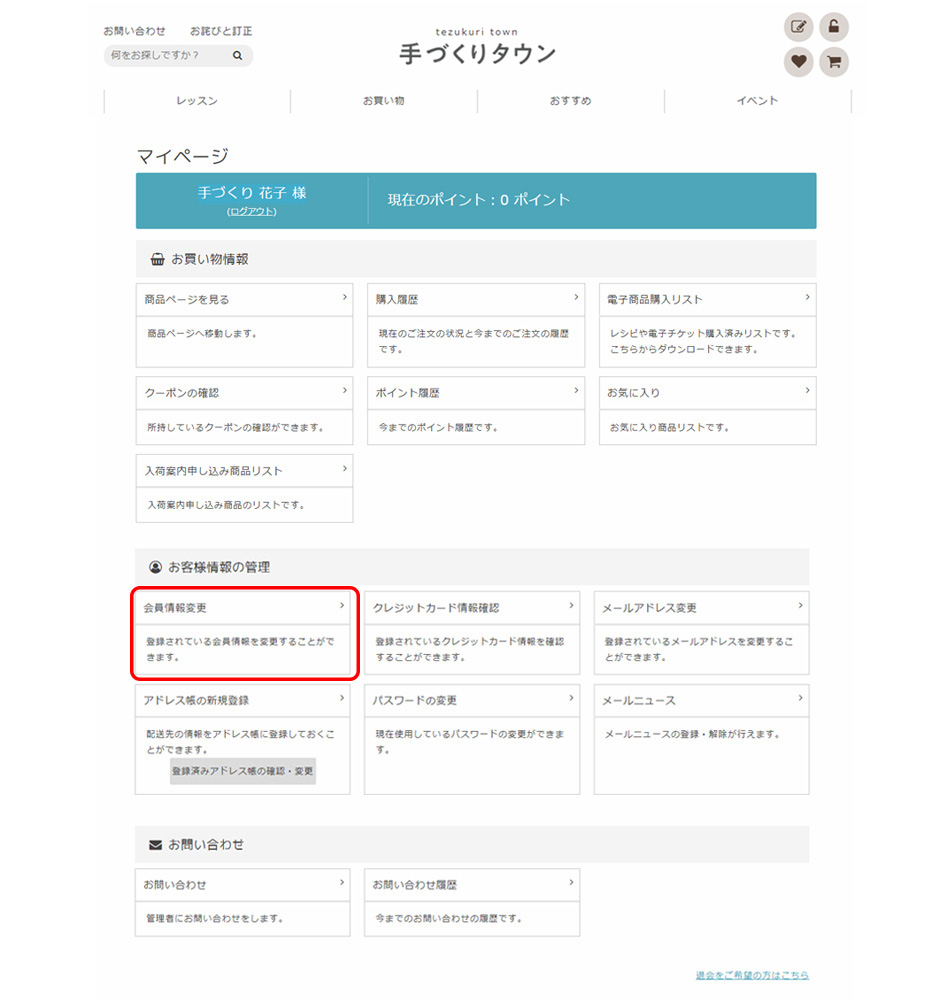Image resolution: width=950 pixels, height=1000 pixels.
Task: Open the お買い物 navigation menu
Action: pos(383,101)
